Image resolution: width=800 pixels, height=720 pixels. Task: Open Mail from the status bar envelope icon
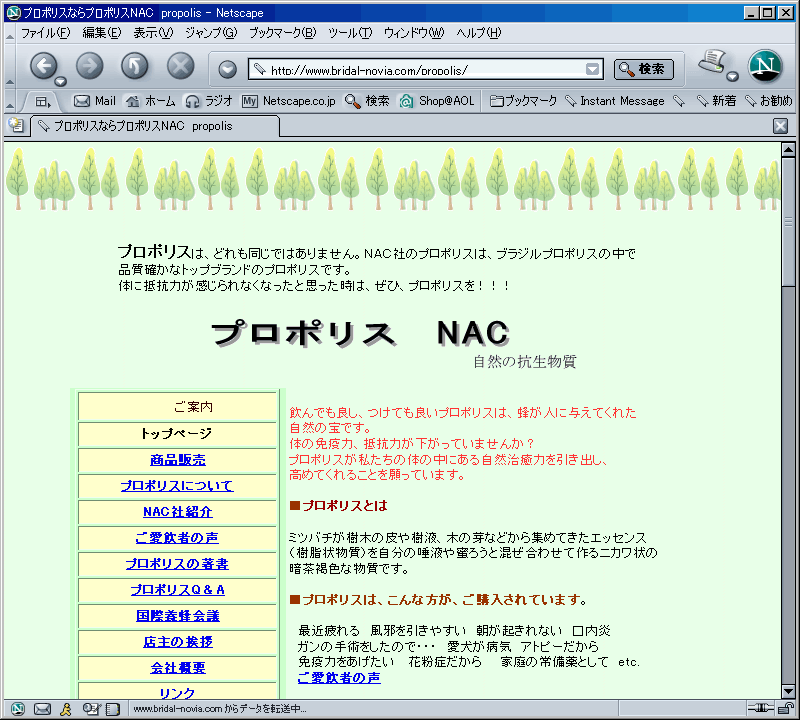[x=42, y=709]
